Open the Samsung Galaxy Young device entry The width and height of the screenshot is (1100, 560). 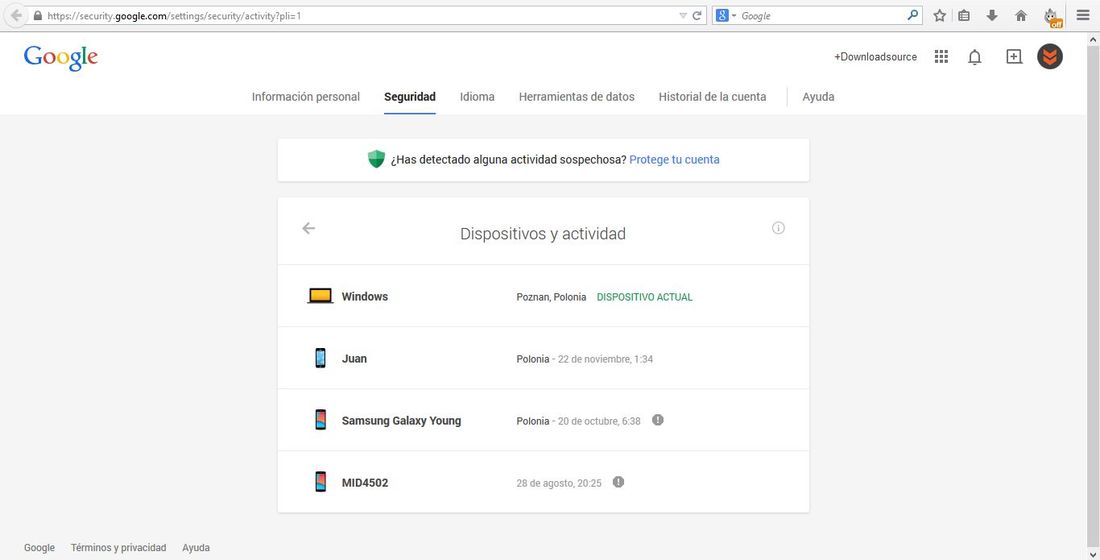(x=543, y=420)
